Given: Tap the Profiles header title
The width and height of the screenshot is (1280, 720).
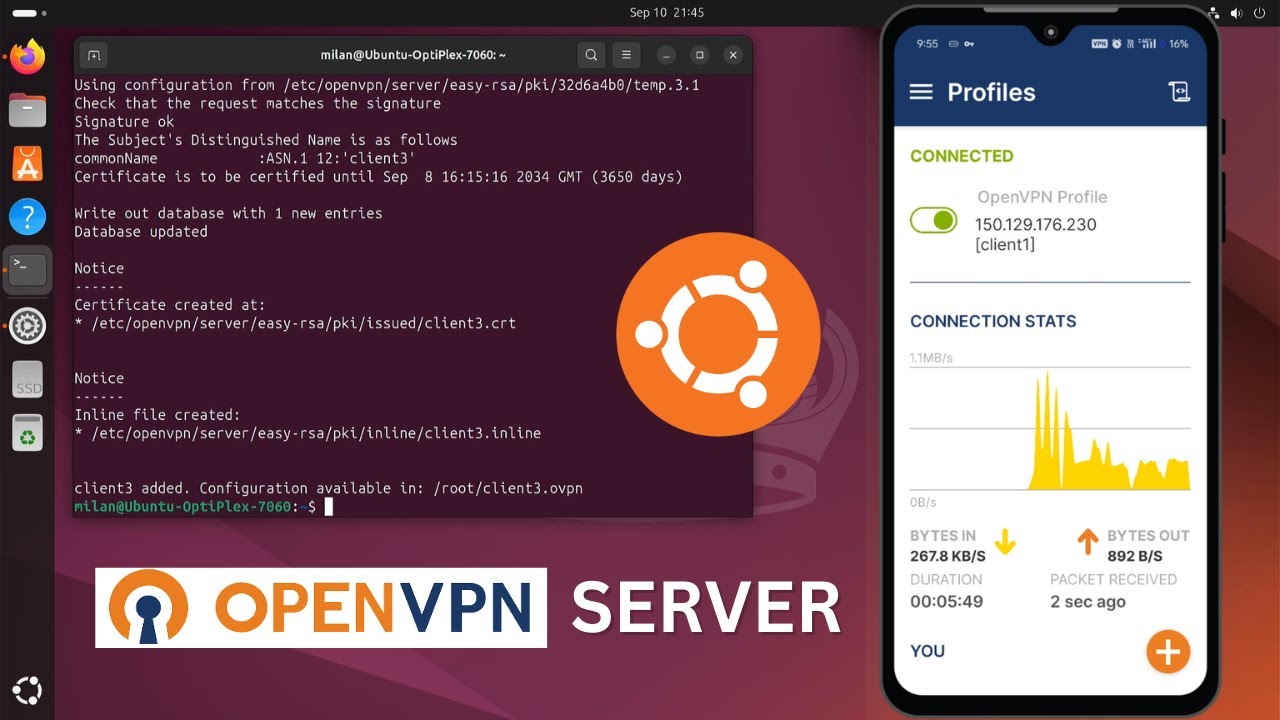Looking at the screenshot, I should (991, 92).
